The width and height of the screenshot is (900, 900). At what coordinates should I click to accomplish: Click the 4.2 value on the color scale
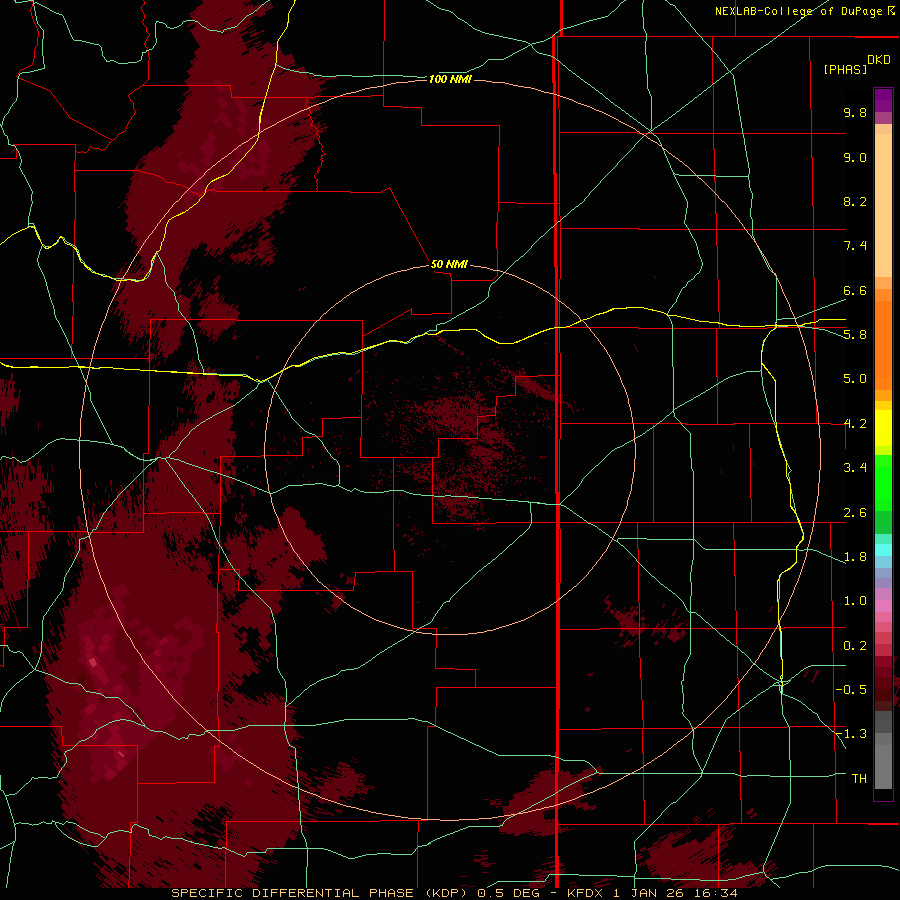click(855, 424)
